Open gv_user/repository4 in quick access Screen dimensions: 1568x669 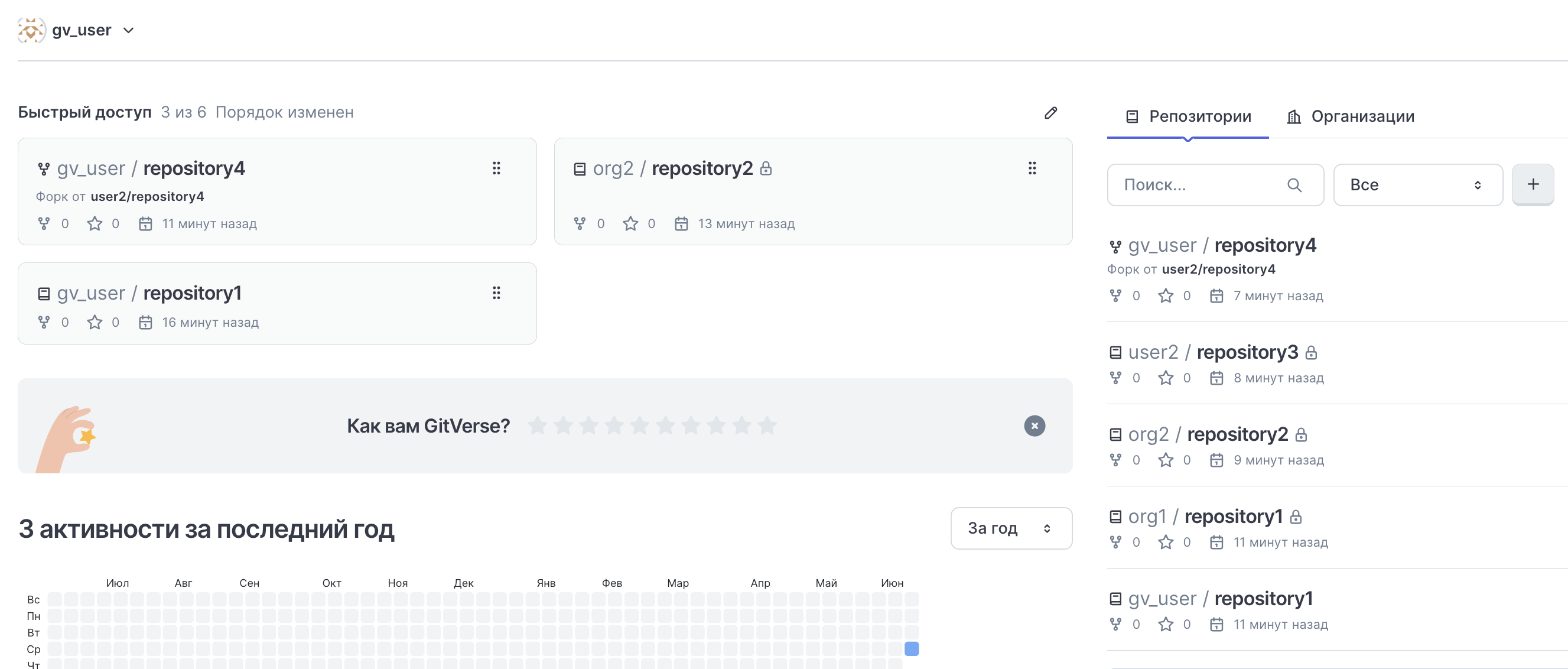151,168
